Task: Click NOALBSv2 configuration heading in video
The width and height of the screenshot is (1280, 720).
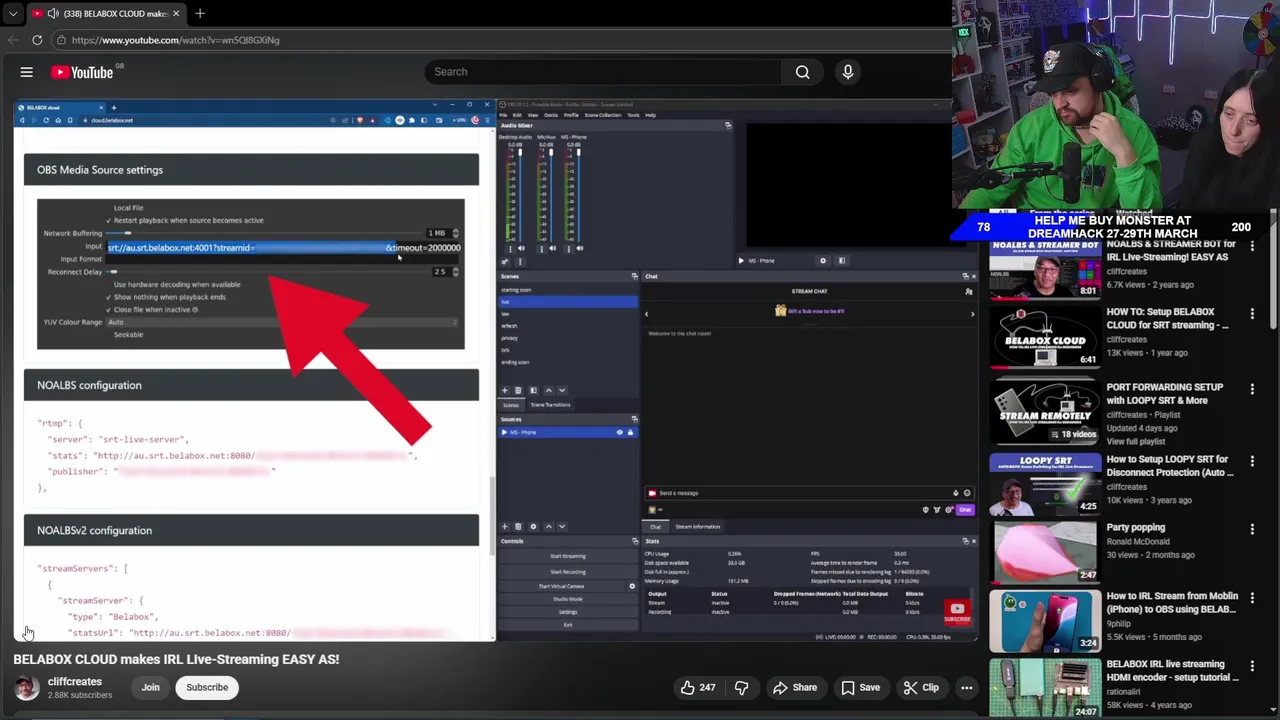Action: tap(94, 531)
